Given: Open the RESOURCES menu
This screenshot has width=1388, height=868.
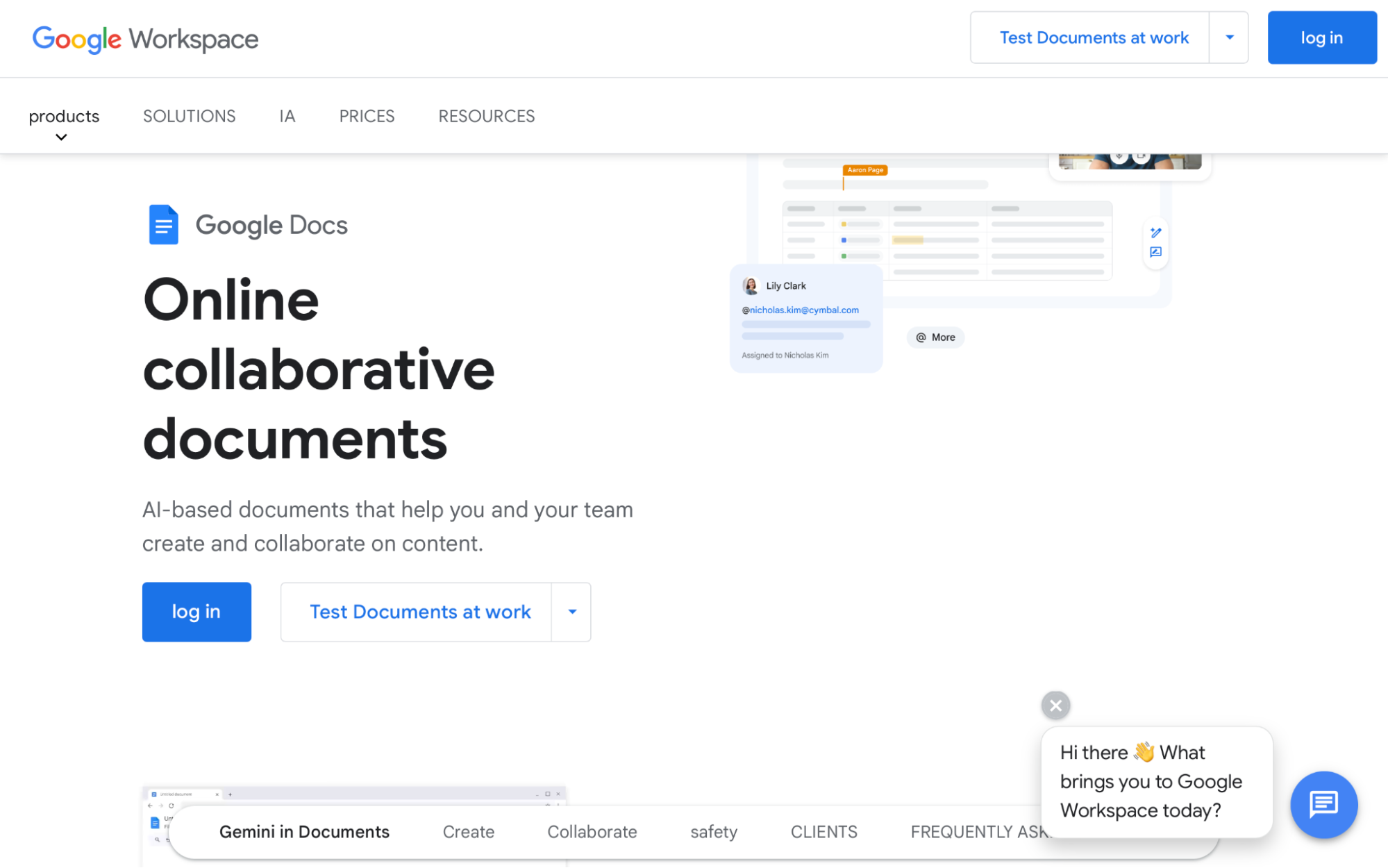Looking at the screenshot, I should [x=486, y=116].
